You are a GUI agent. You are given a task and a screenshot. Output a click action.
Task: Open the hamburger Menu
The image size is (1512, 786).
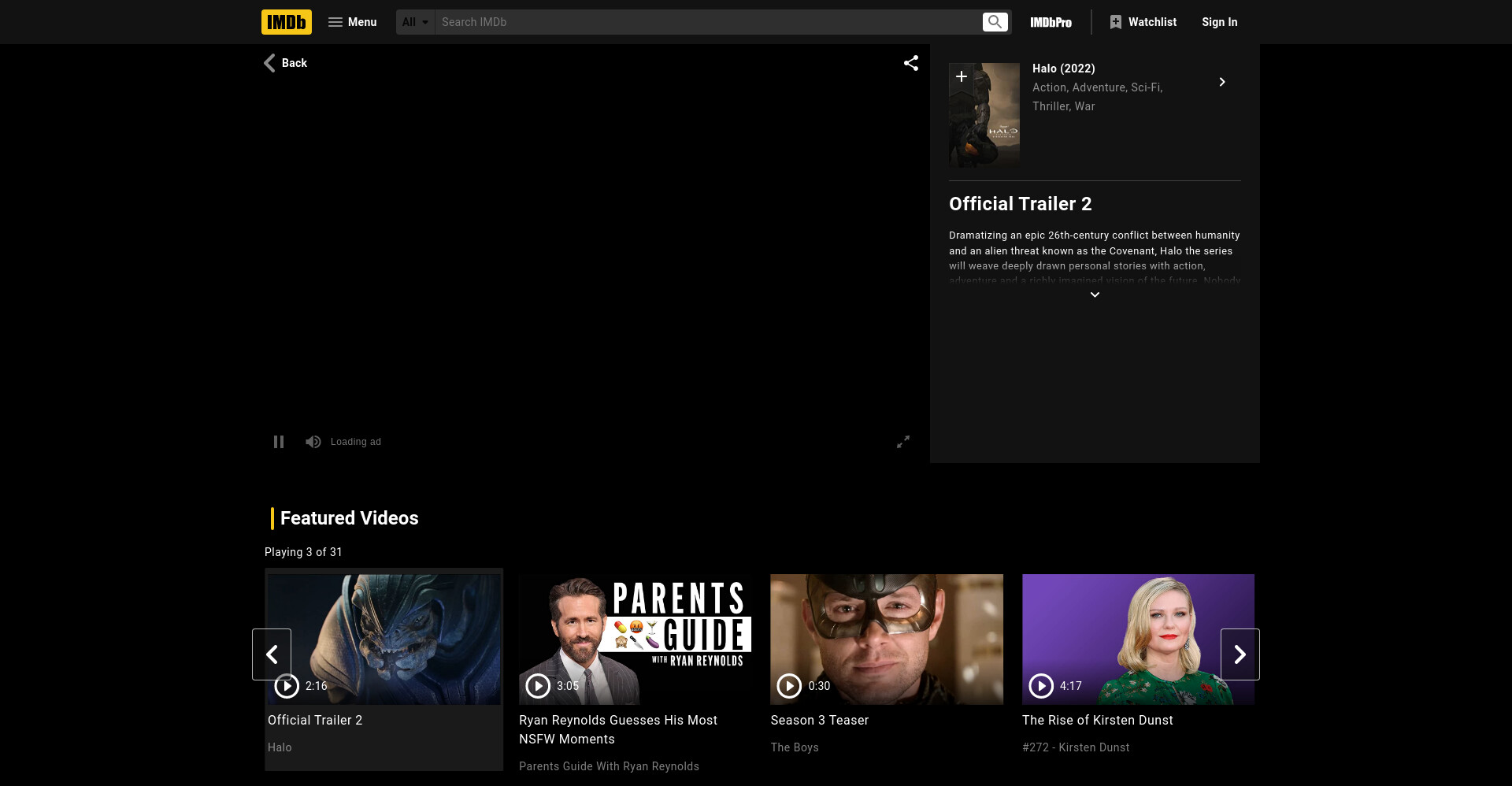click(352, 22)
